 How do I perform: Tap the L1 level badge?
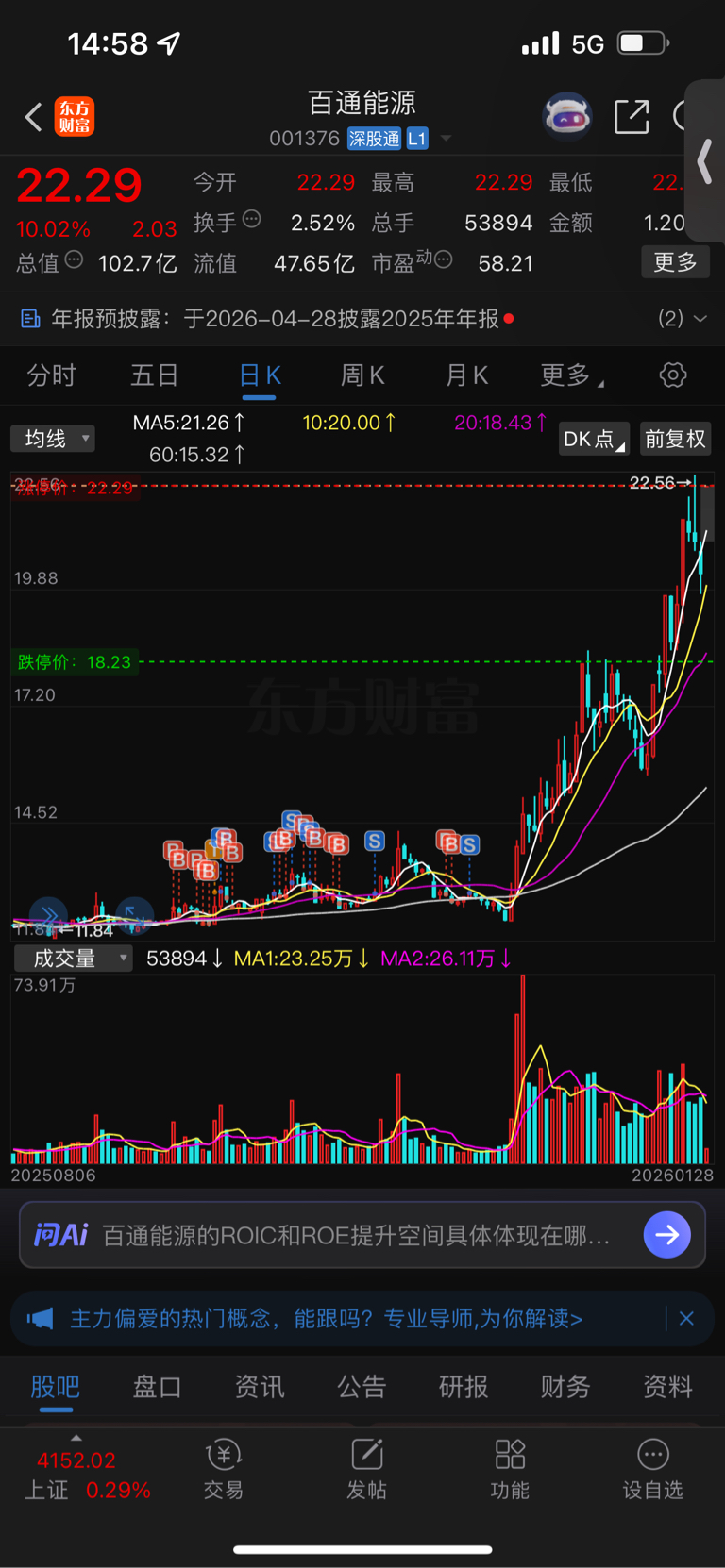click(x=417, y=139)
